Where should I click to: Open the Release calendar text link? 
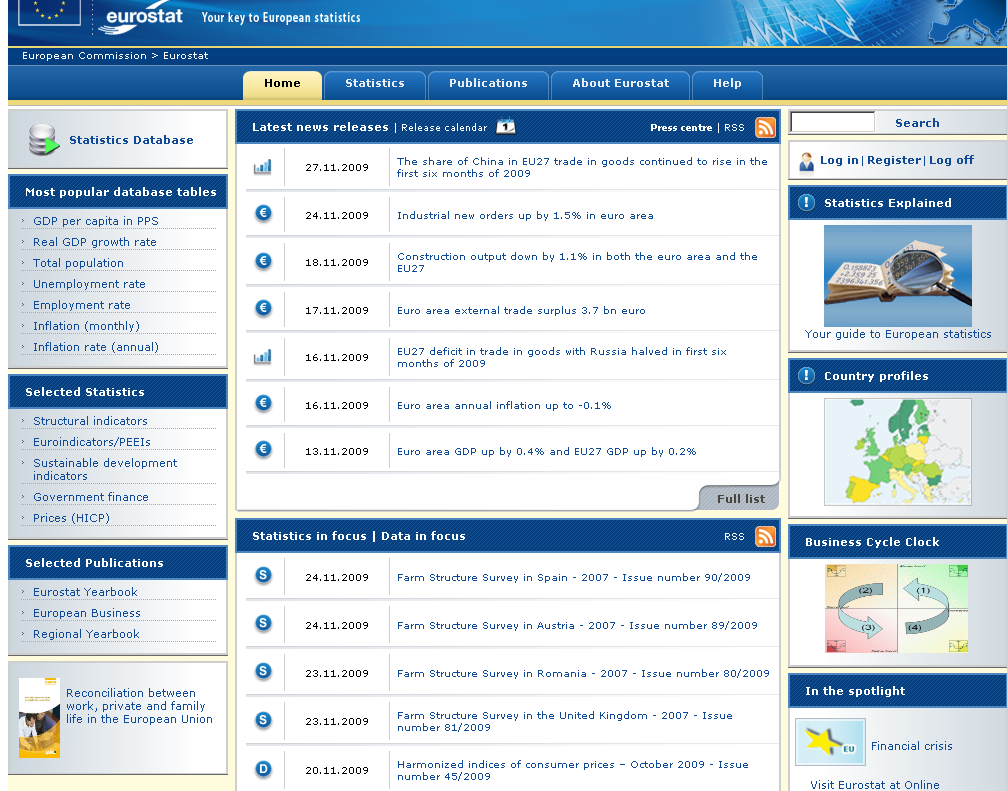point(444,127)
